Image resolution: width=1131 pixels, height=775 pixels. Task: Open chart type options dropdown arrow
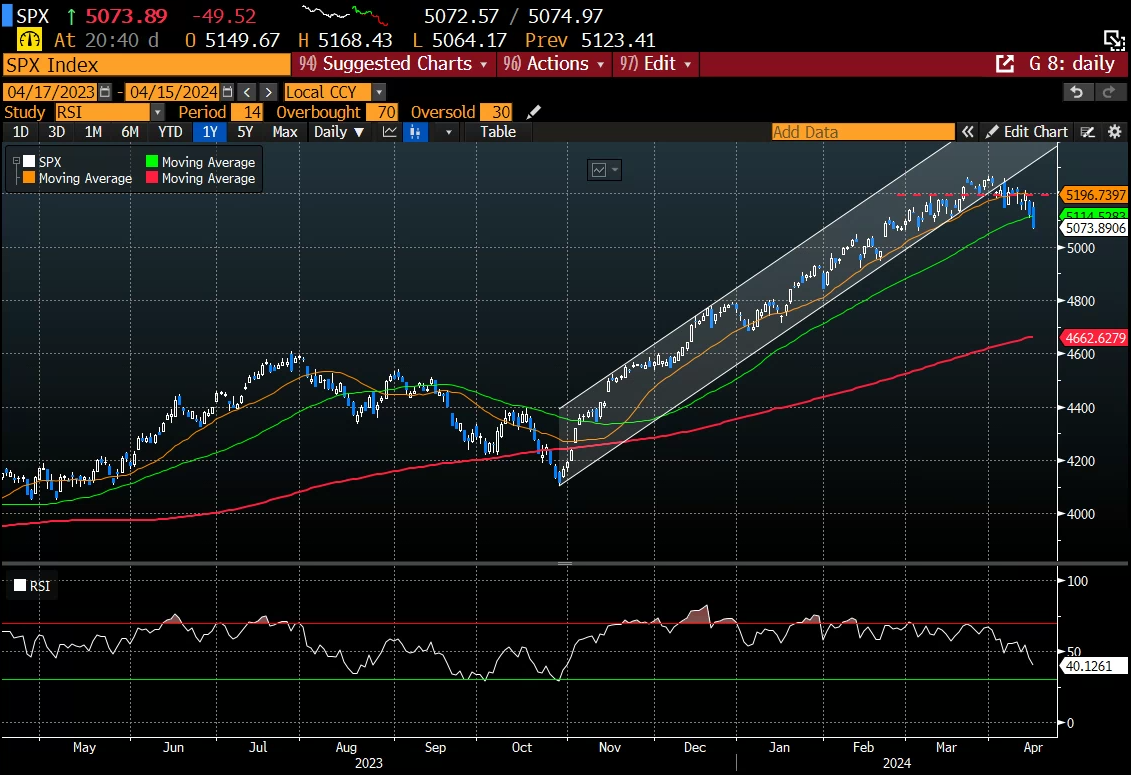tap(449, 132)
